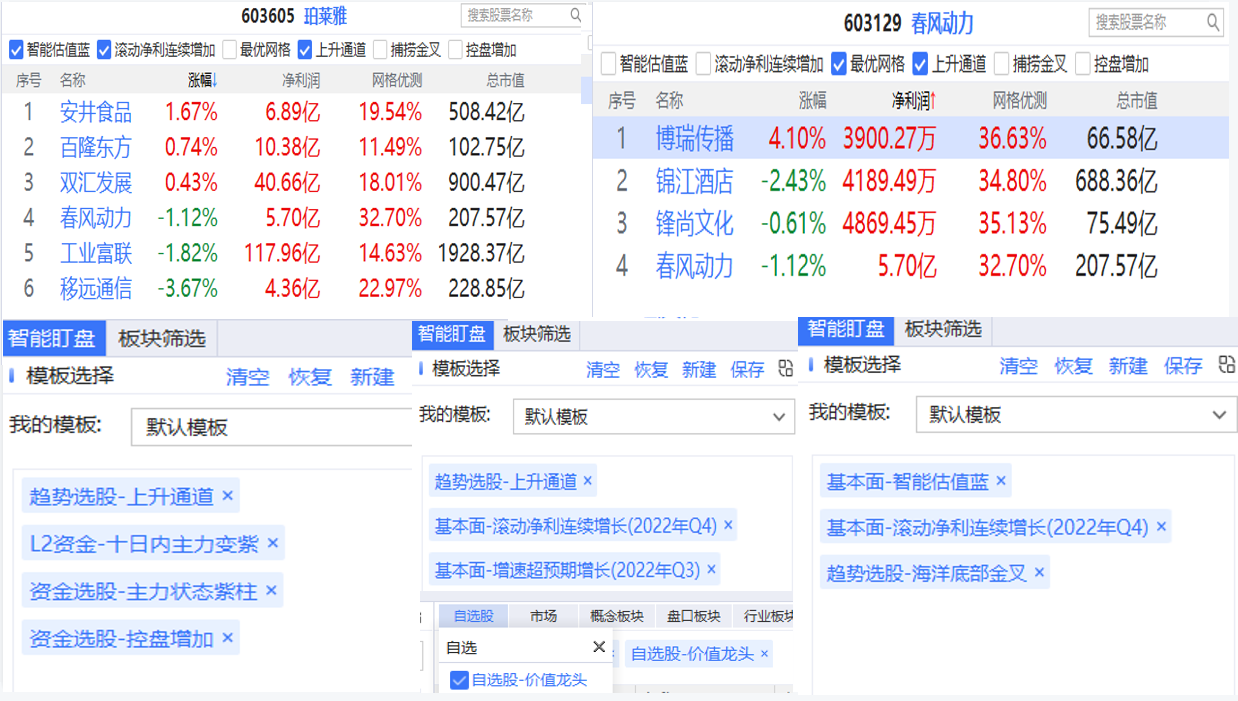1238x701 pixels.
Task: Sort by 净利润 header in the 春风动力 panel
Action: tap(913, 100)
